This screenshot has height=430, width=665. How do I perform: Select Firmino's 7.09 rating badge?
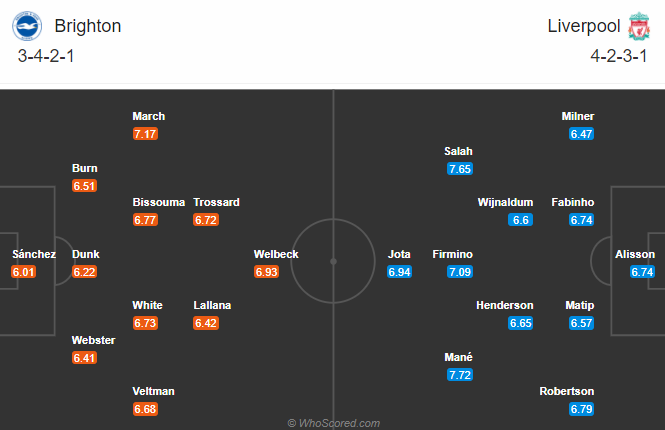point(460,271)
